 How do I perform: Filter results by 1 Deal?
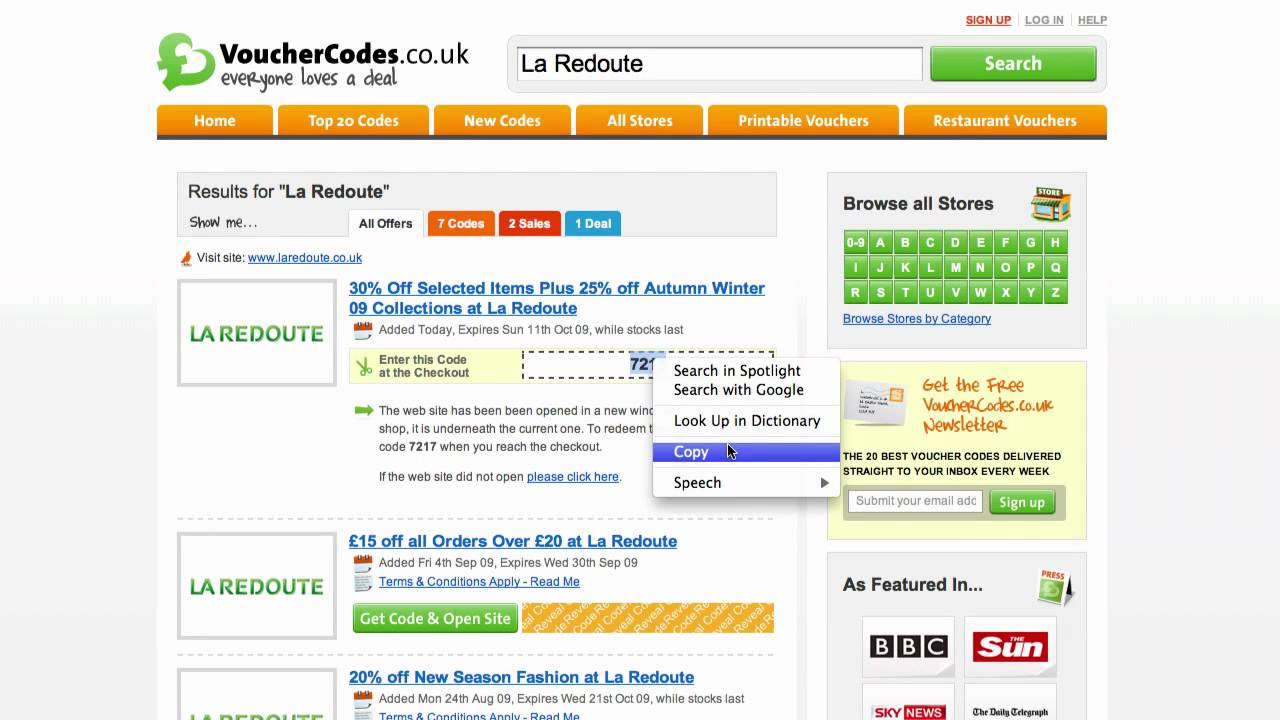click(x=593, y=223)
